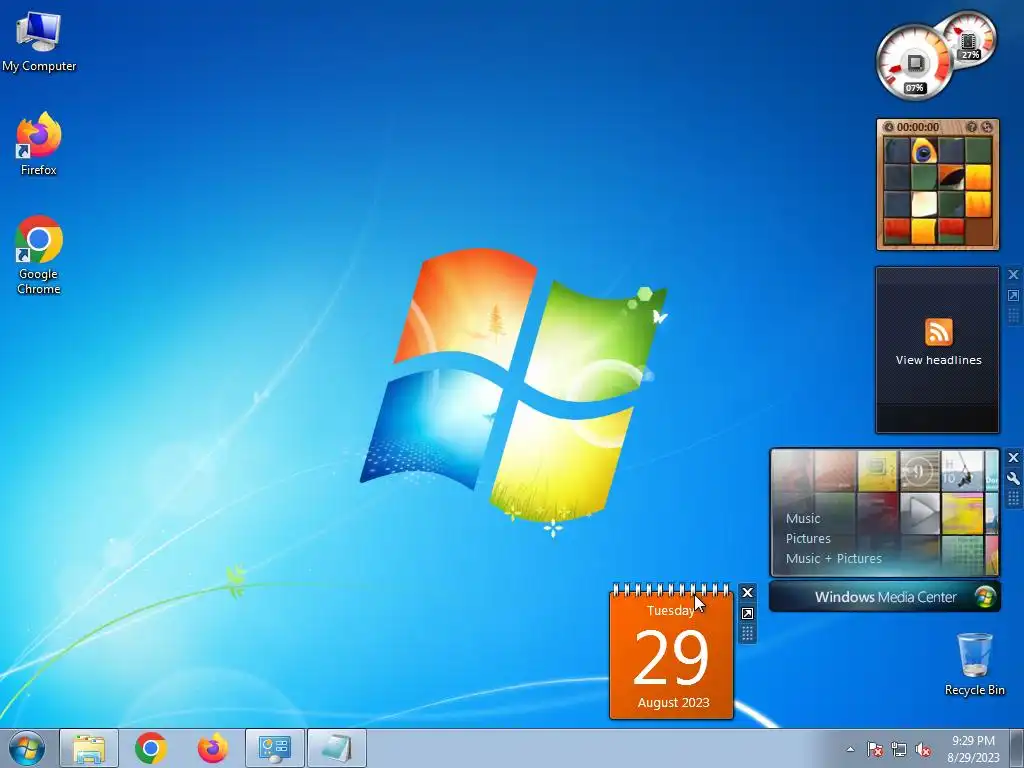Image resolution: width=1024 pixels, height=768 pixels.
Task: Click the RSS feed orange icon
Action: (x=938, y=332)
